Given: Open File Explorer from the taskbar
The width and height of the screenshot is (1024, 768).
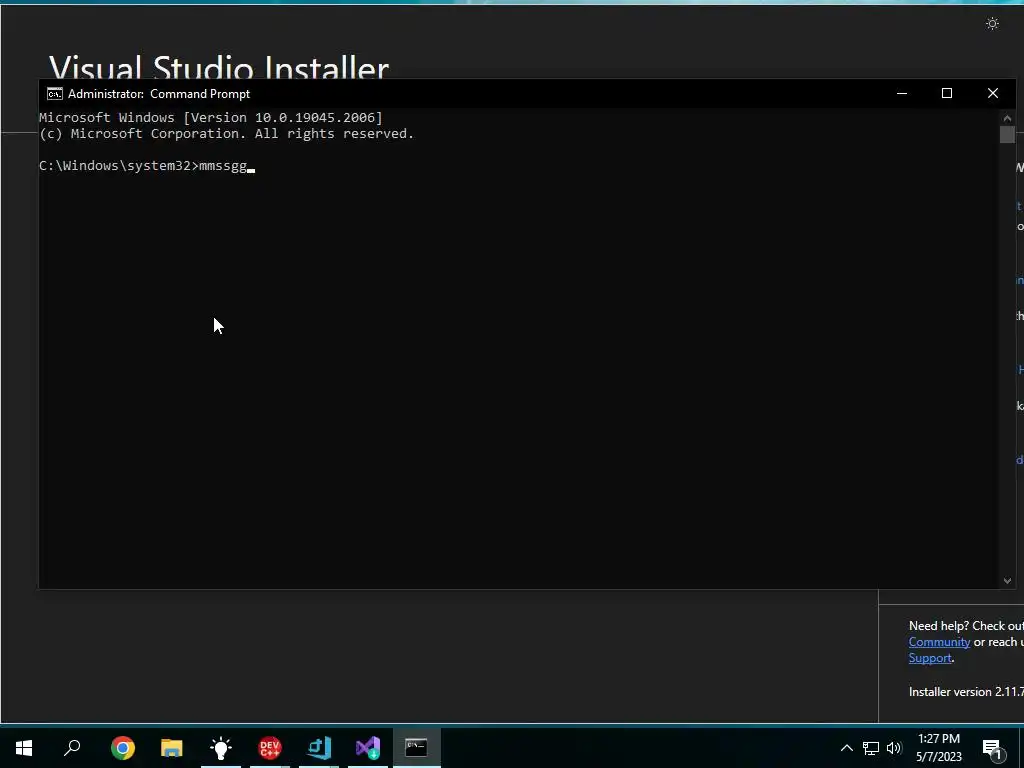Looking at the screenshot, I should click(x=172, y=748).
